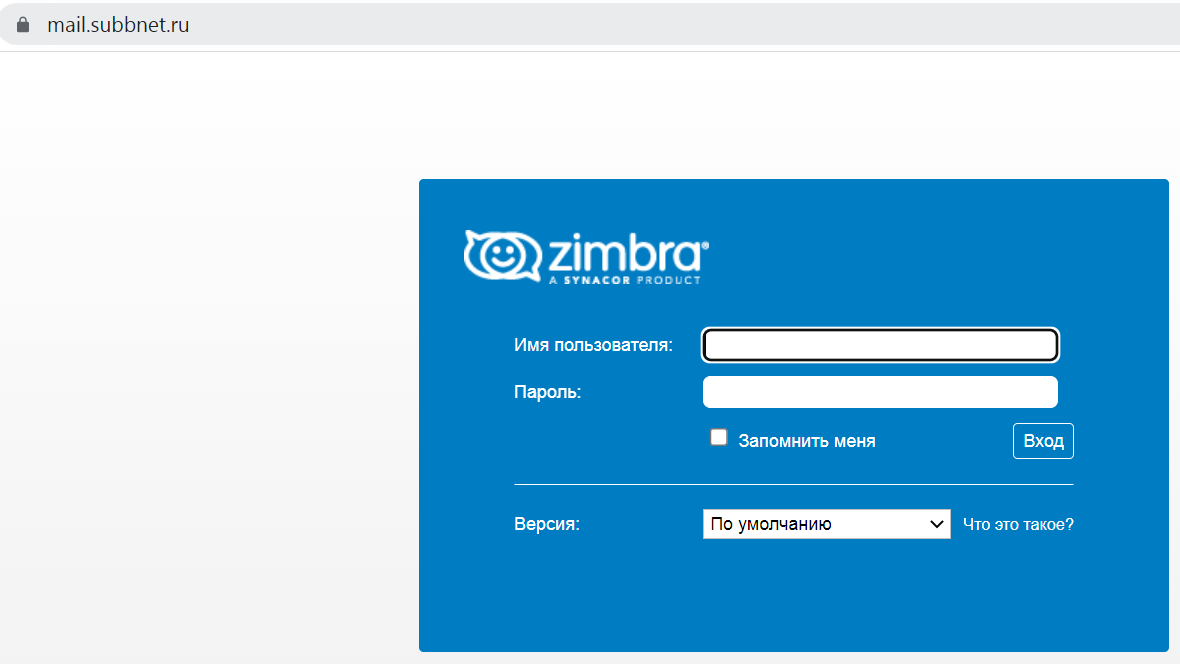The width and height of the screenshot is (1180, 664).
Task: Click the 'Имя пользователя:' label text
Action: pos(593,345)
